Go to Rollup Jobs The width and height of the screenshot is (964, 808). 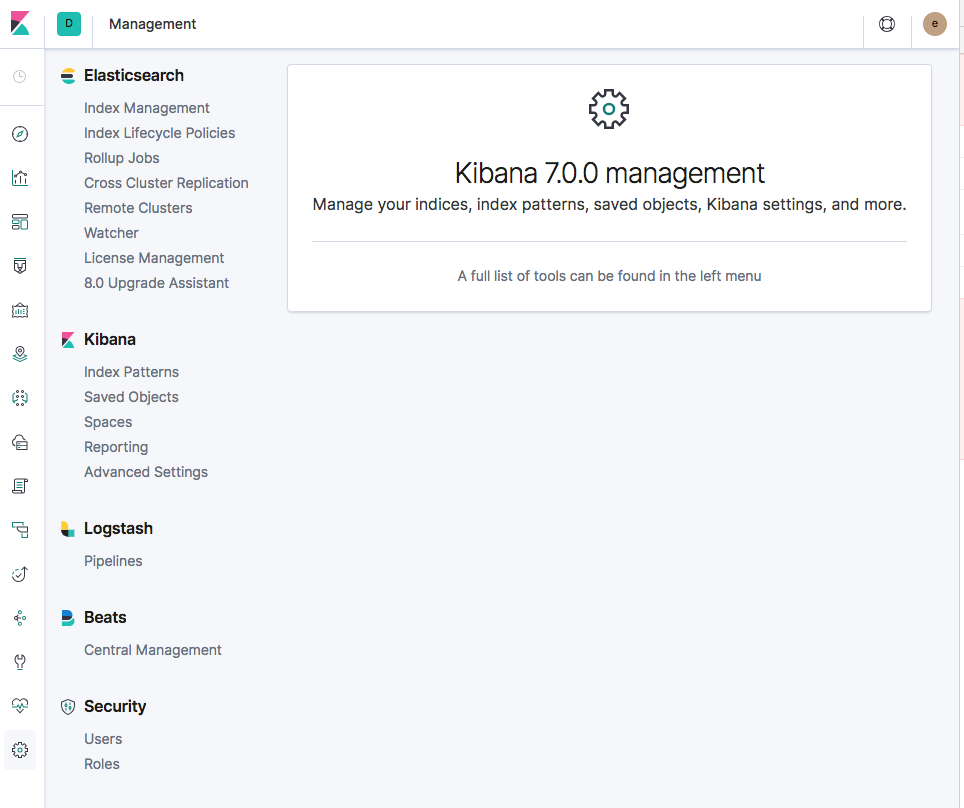coord(122,158)
